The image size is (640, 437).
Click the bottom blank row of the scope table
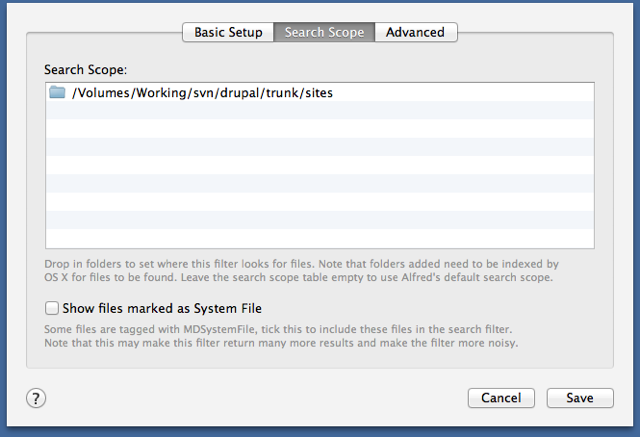click(320, 238)
